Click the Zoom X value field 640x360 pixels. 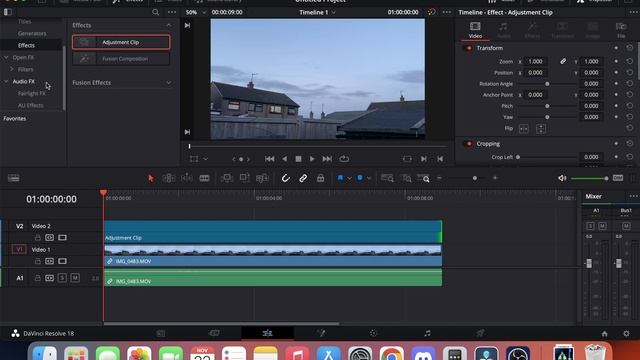(536, 62)
